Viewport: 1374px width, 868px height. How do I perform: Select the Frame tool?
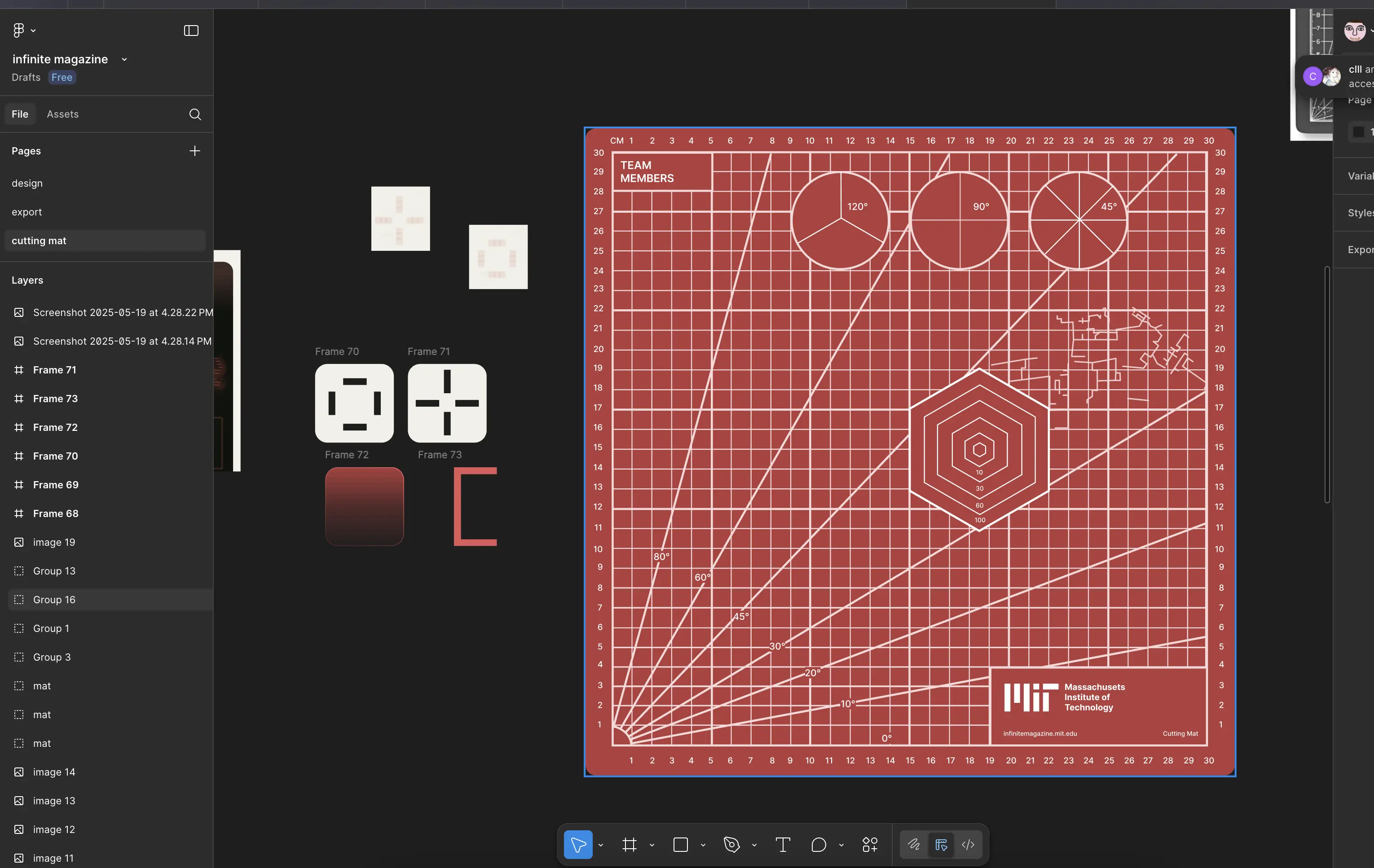629,845
